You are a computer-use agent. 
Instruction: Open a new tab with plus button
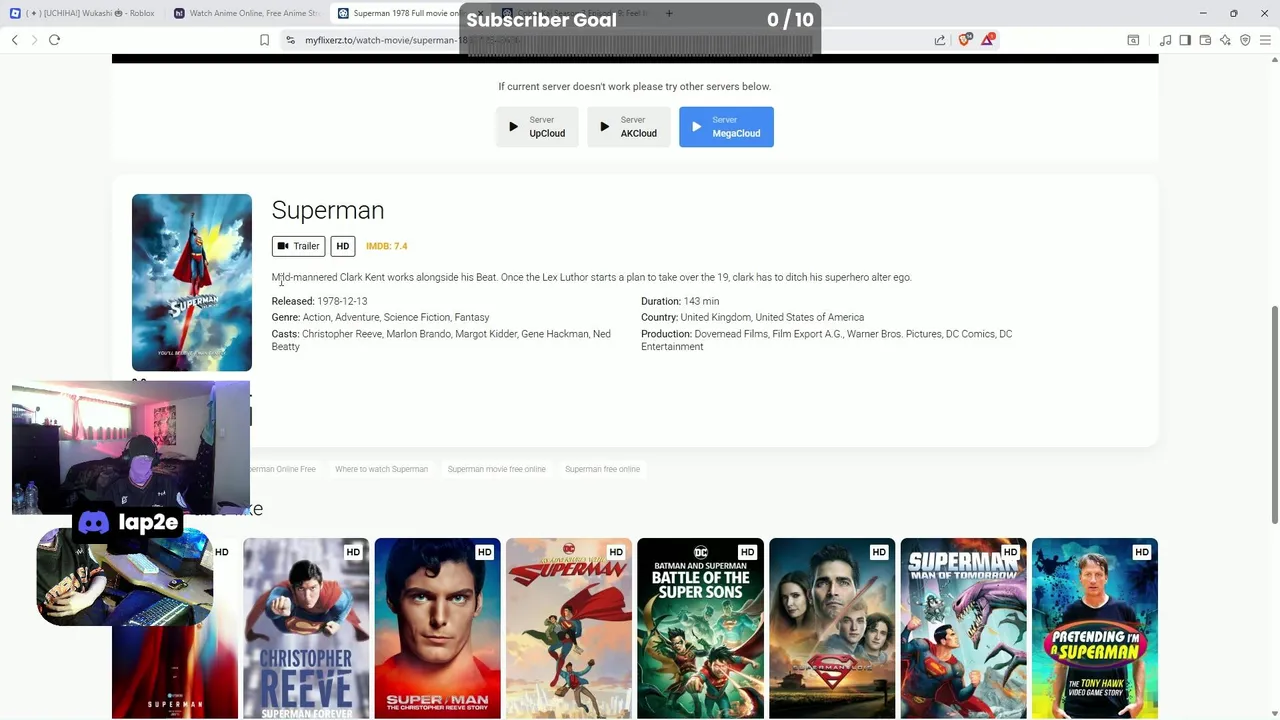tap(669, 13)
